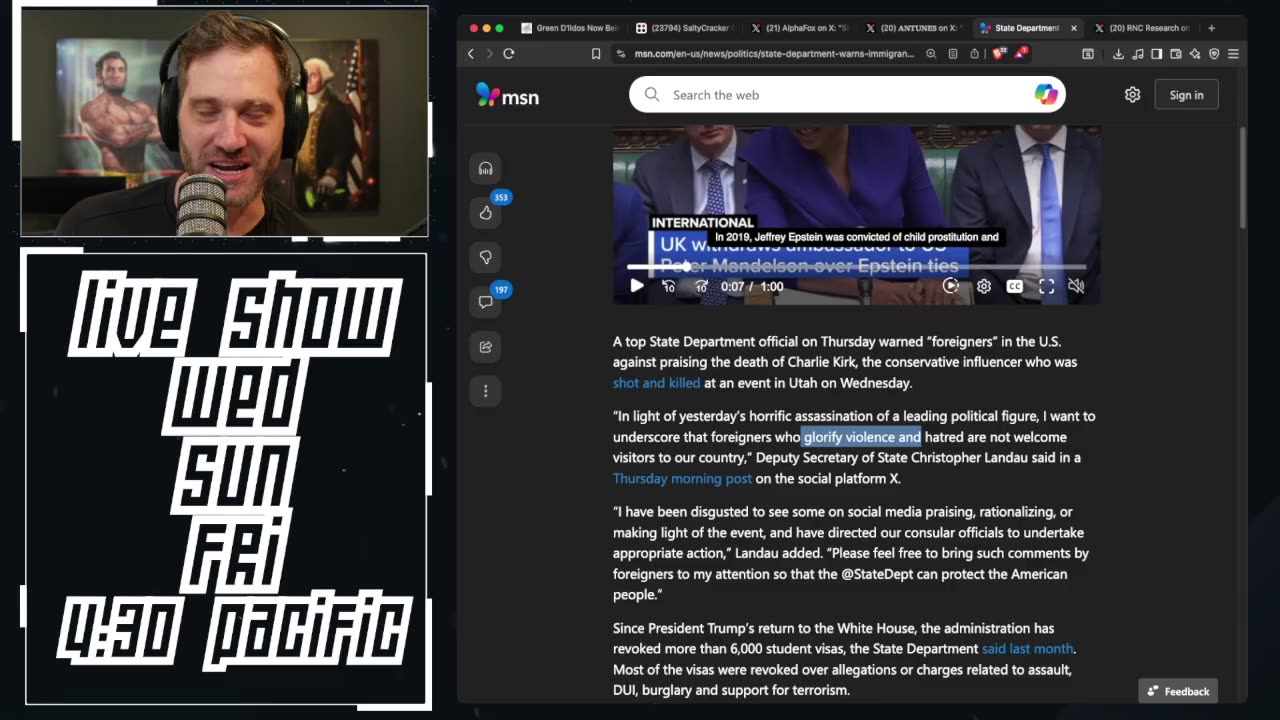1280x720 pixels.
Task: Click the msn.com address bar URL
Action: (774, 54)
